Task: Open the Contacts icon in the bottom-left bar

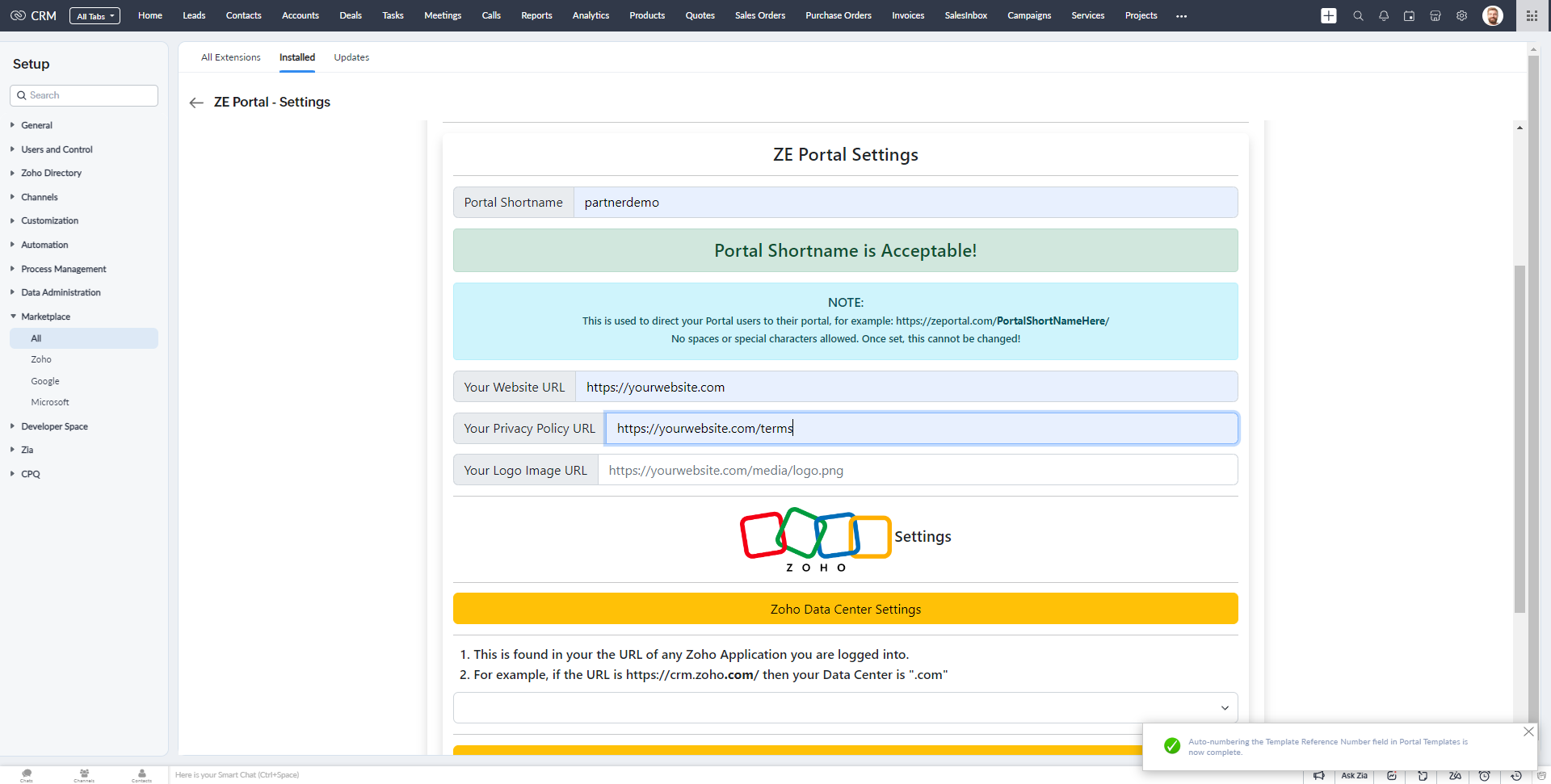Action: (141, 775)
